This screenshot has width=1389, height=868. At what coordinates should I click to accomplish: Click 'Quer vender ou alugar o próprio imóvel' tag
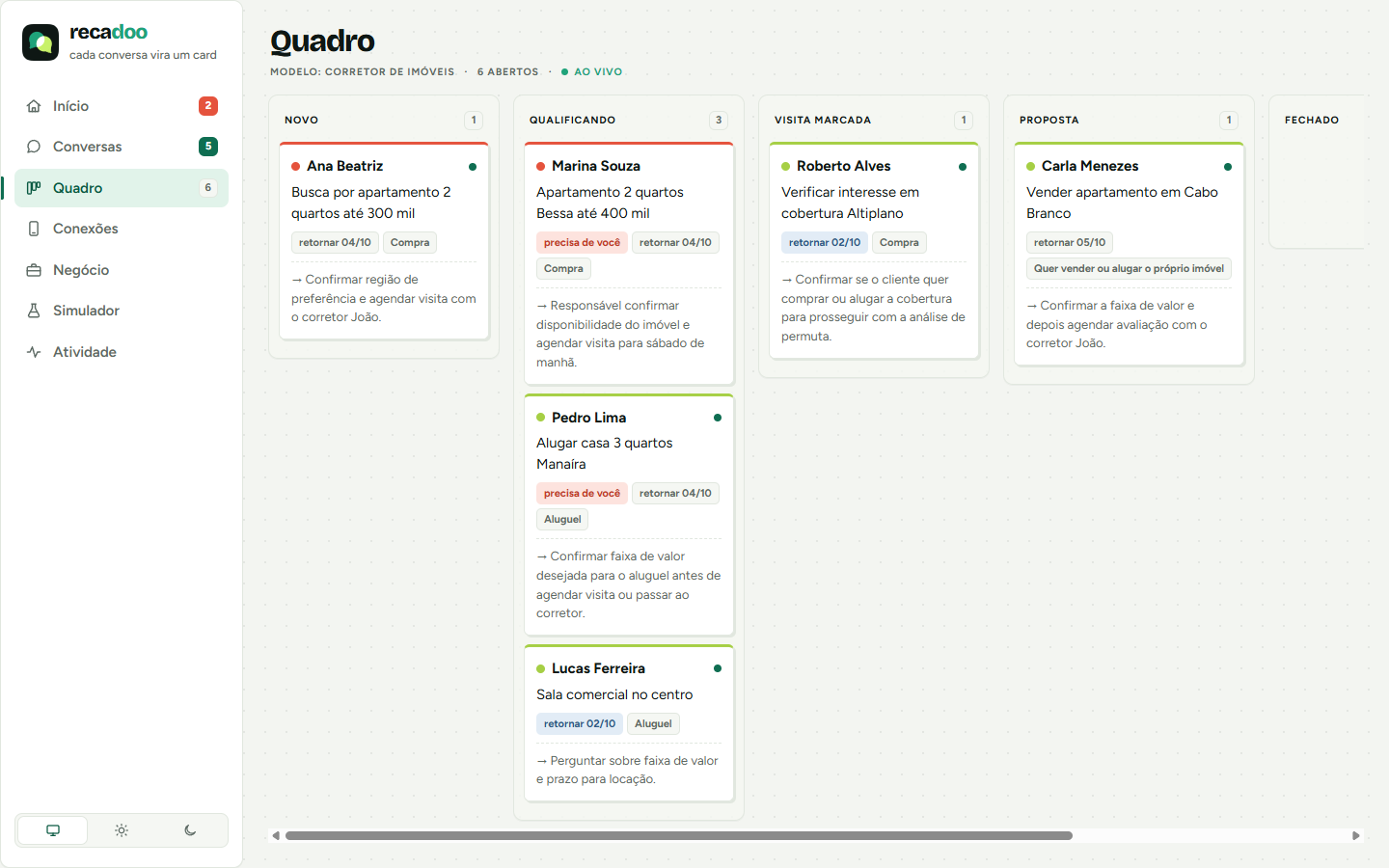(x=1129, y=269)
